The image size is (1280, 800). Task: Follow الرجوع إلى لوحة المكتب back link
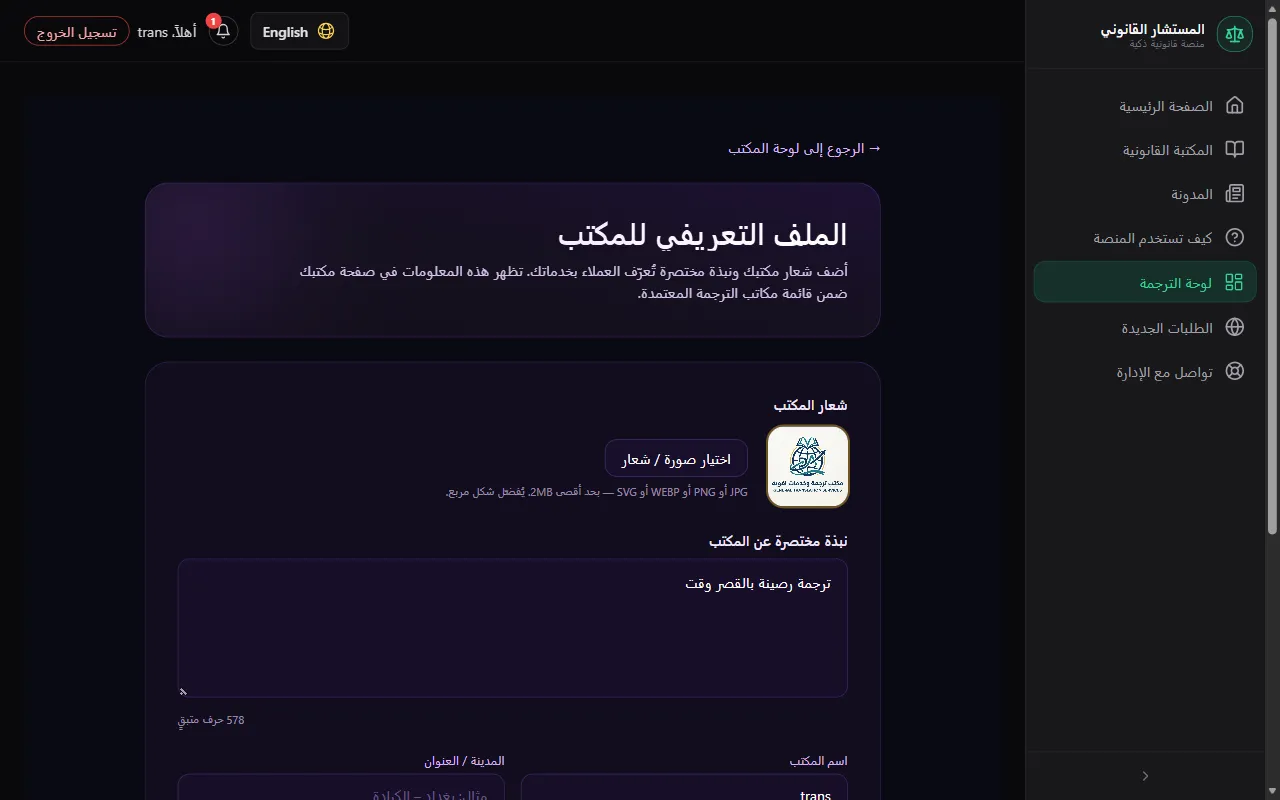(x=805, y=148)
